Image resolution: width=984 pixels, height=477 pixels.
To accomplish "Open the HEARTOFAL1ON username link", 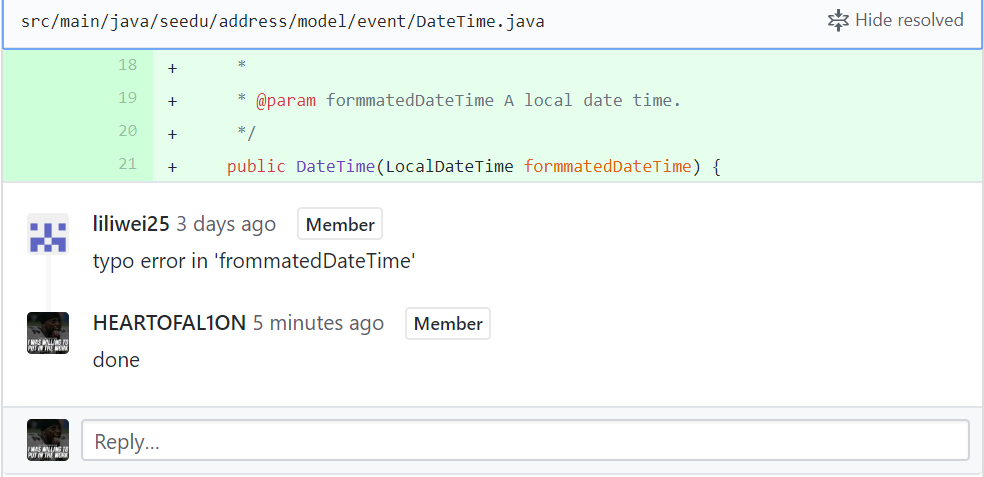I will point(169,323).
